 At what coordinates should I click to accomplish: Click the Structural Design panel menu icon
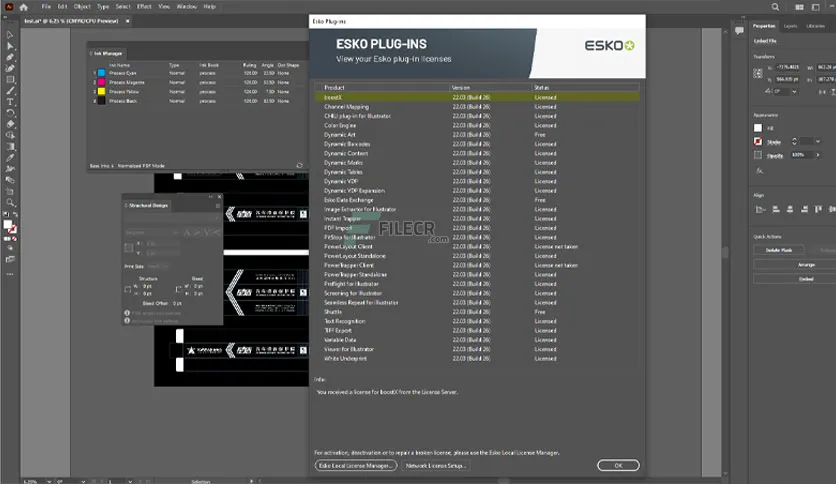218,205
